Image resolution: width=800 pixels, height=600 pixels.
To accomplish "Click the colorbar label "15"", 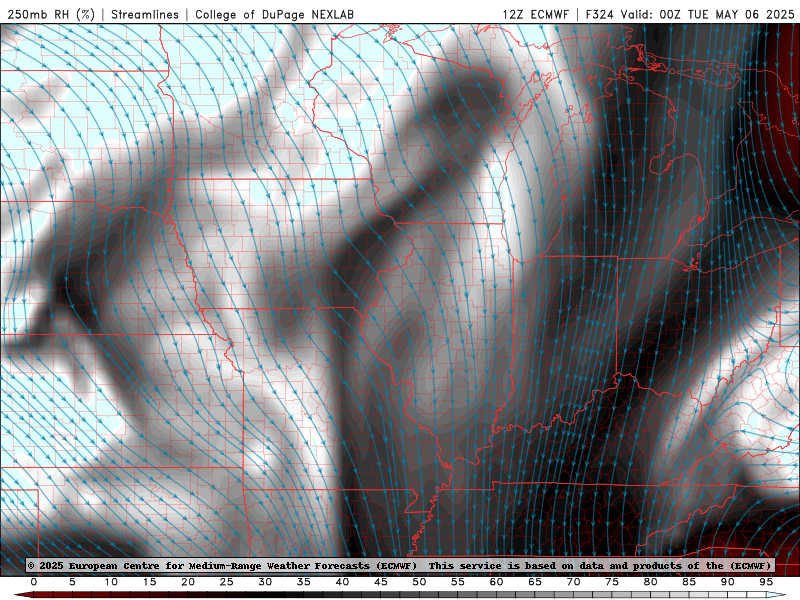I will coord(149,582).
